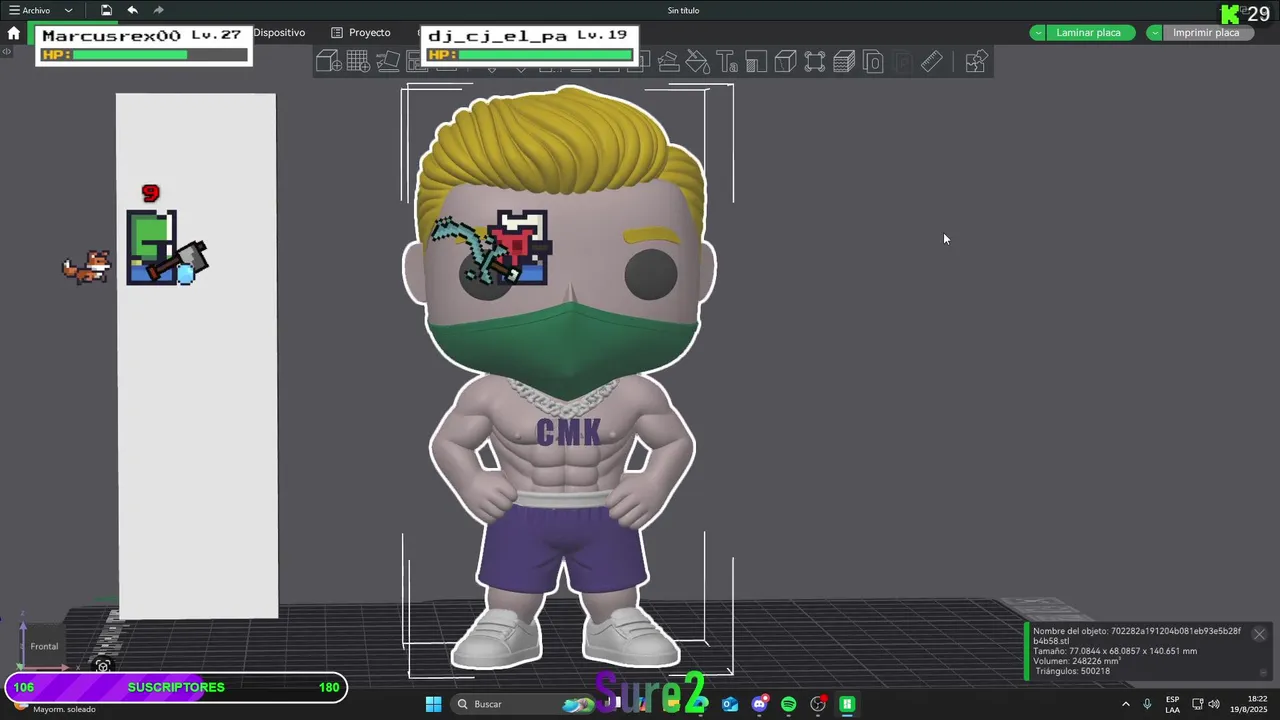Click the green slicer app taskbar icon

click(847, 704)
